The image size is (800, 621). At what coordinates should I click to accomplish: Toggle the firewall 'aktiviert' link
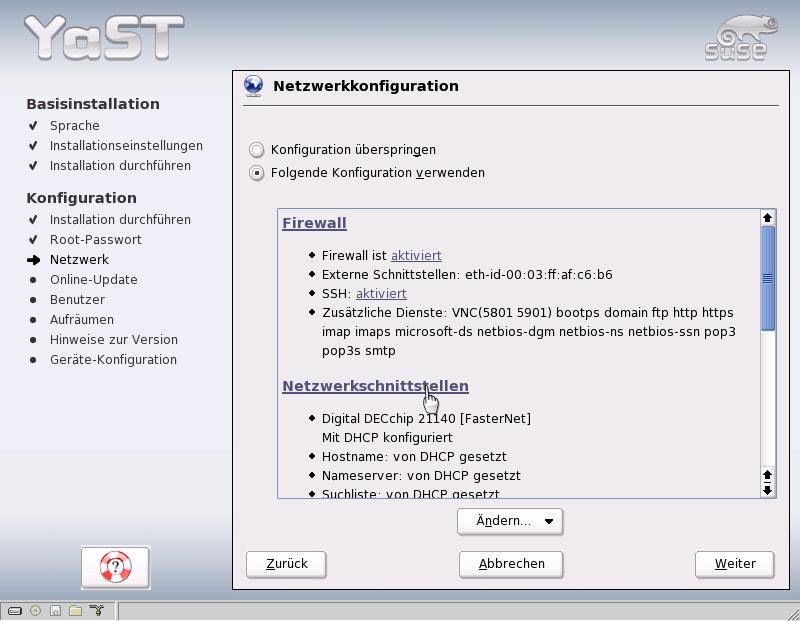(x=416, y=255)
